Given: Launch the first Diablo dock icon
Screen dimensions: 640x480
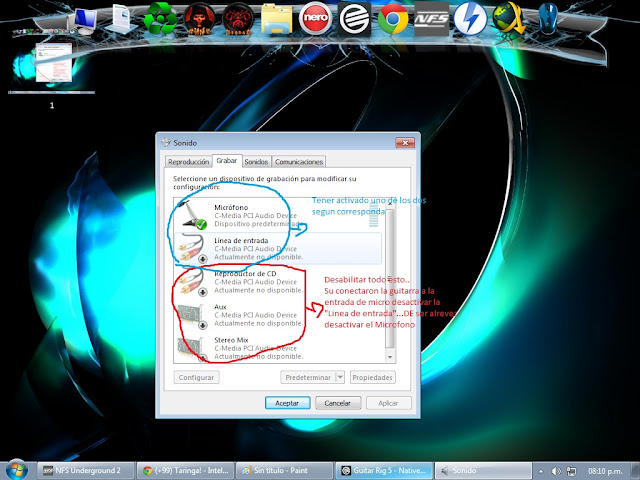Looking at the screenshot, I should (x=199, y=19).
